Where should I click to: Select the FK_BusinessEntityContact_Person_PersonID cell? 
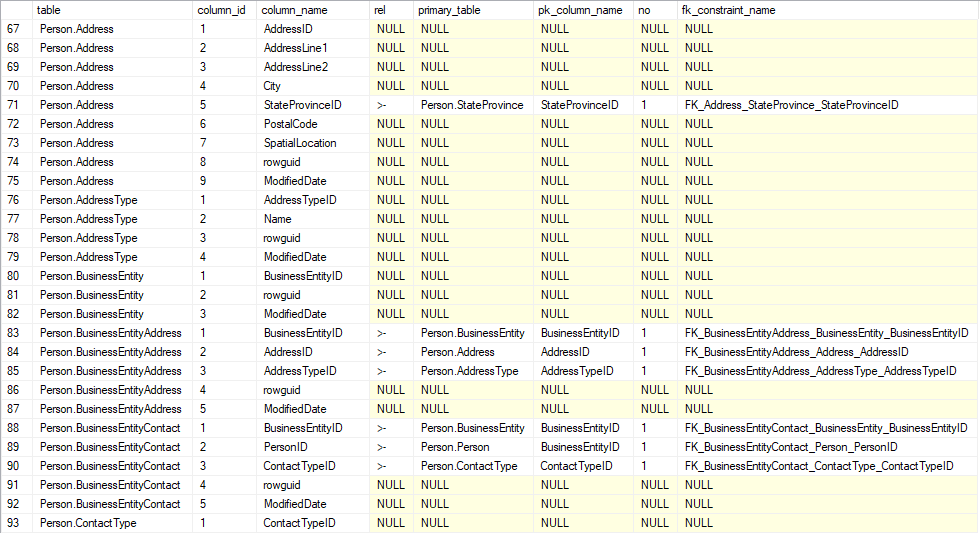tap(791, 447)
